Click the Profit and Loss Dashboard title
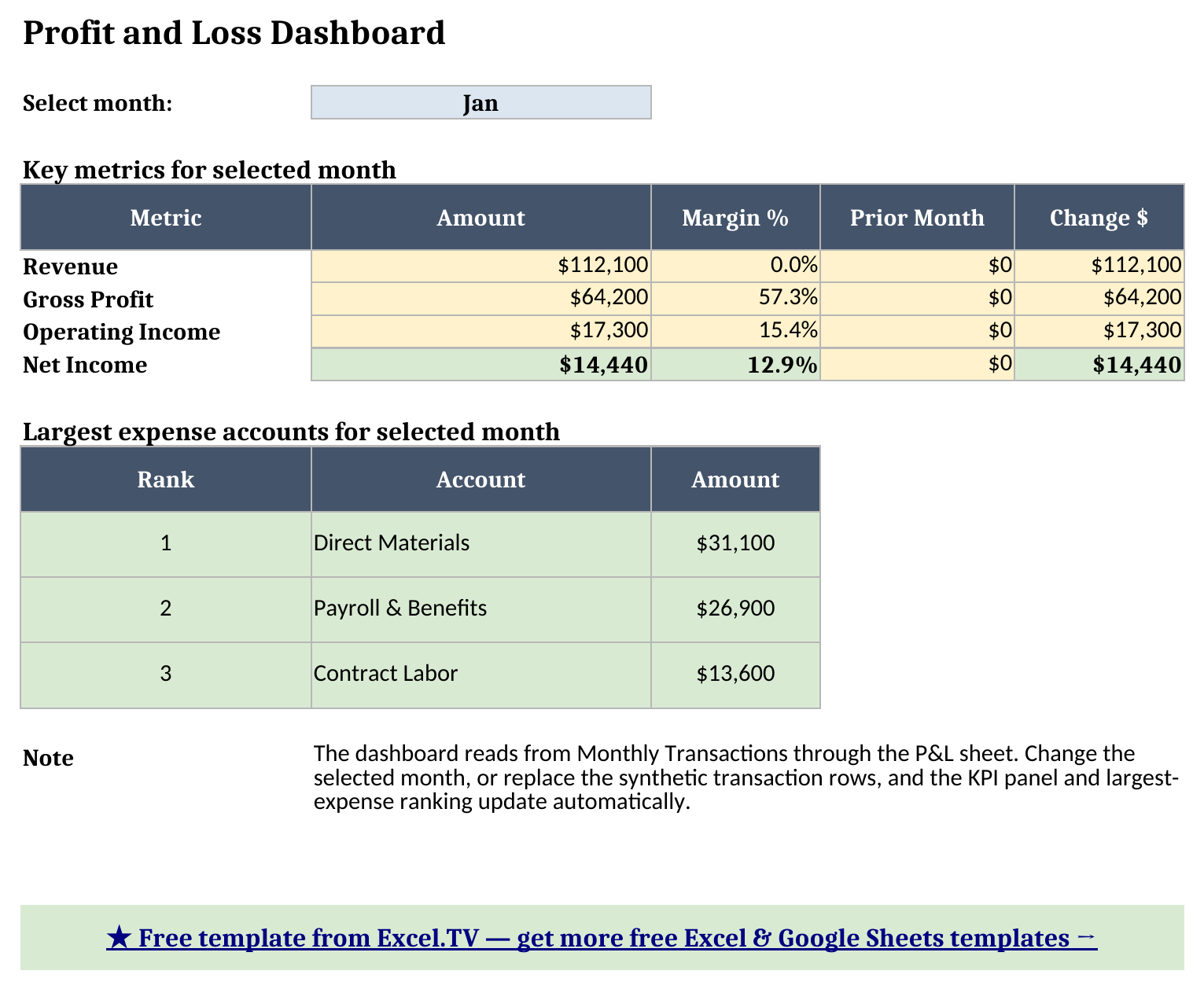The image size is (1204, 989). [234, 33]
